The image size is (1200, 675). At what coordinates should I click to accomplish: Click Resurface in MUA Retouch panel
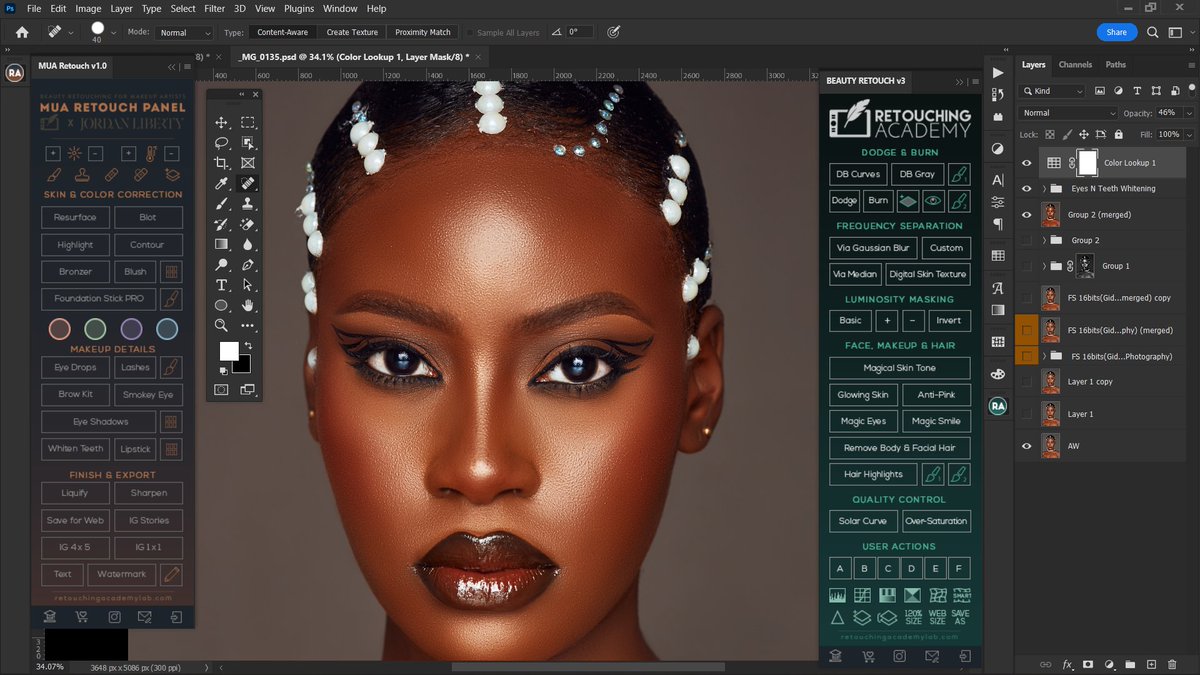[75, 217]
